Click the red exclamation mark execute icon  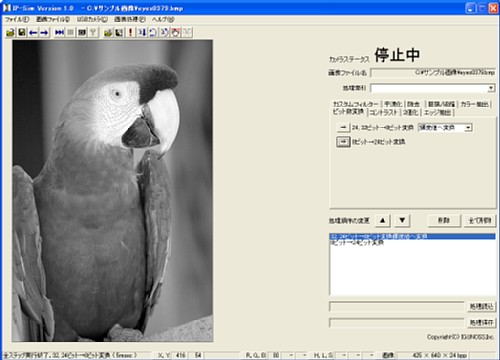[x=130, y=32]
